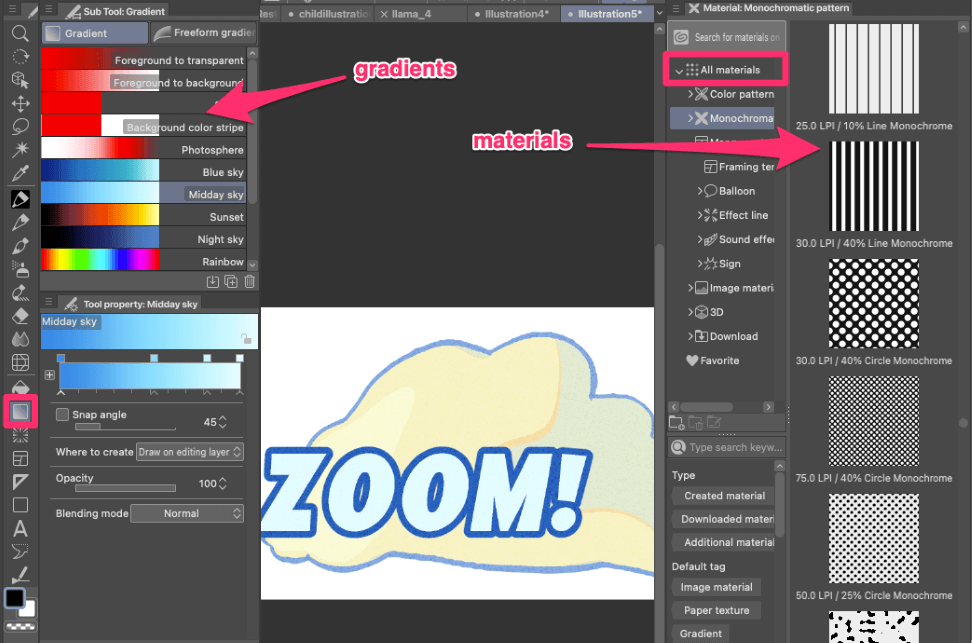
Task: Switch to the Freeform gradient tab
Action: pos(204,33)
